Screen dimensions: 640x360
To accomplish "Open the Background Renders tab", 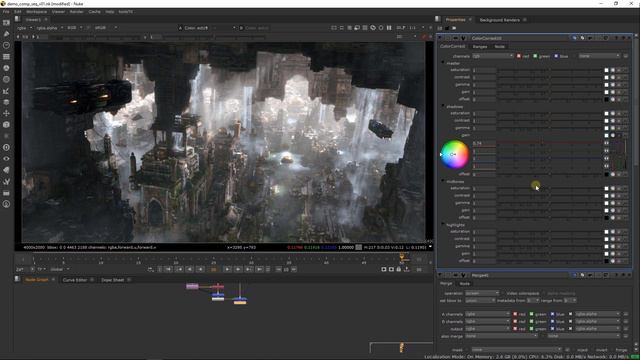I will (500, 20).
